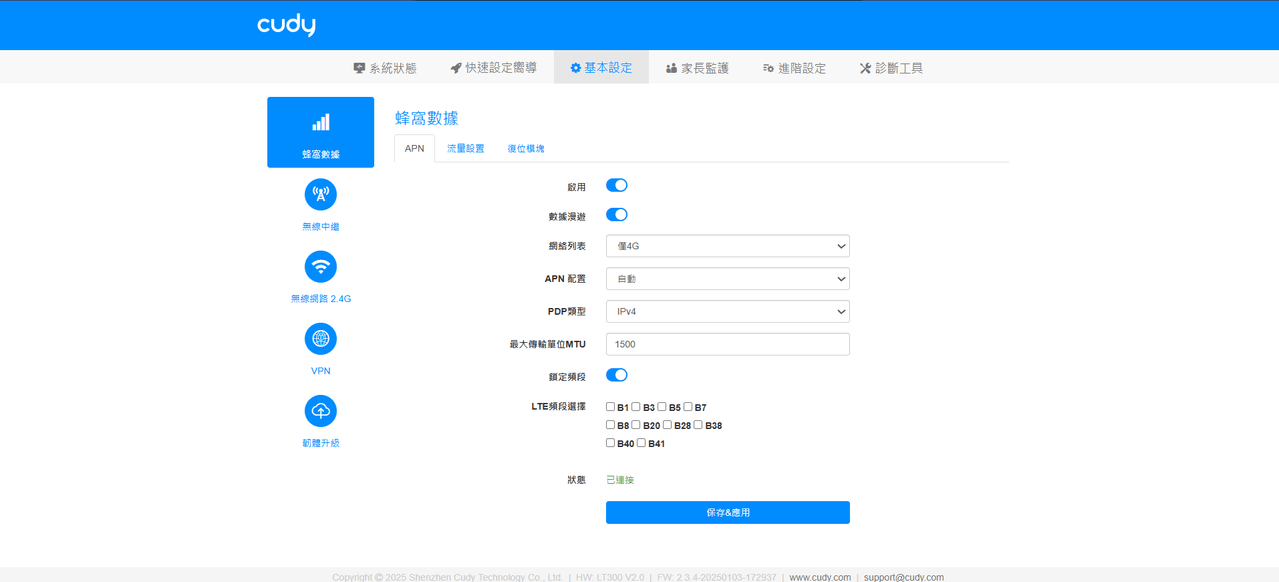Click the 基本設定 gear icon

click(x=576, y=68)
